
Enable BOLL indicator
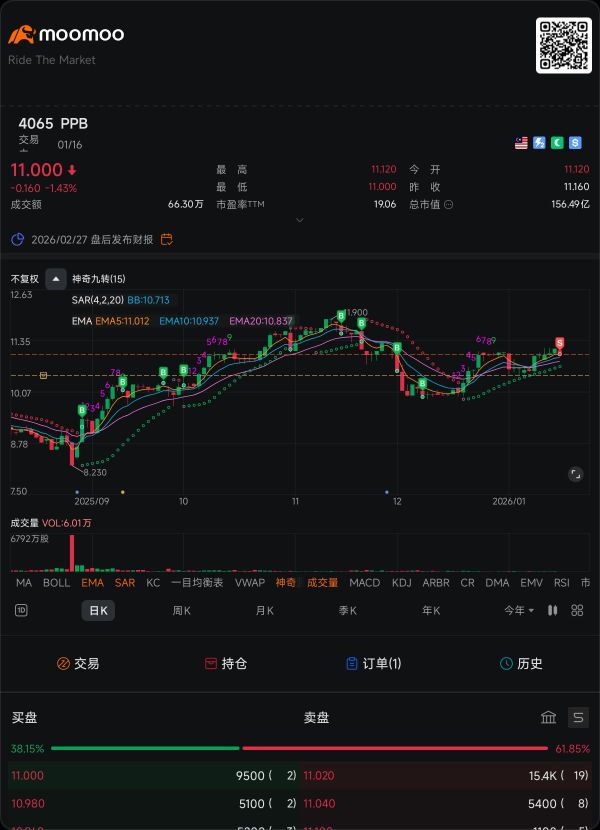click(57, 583)
